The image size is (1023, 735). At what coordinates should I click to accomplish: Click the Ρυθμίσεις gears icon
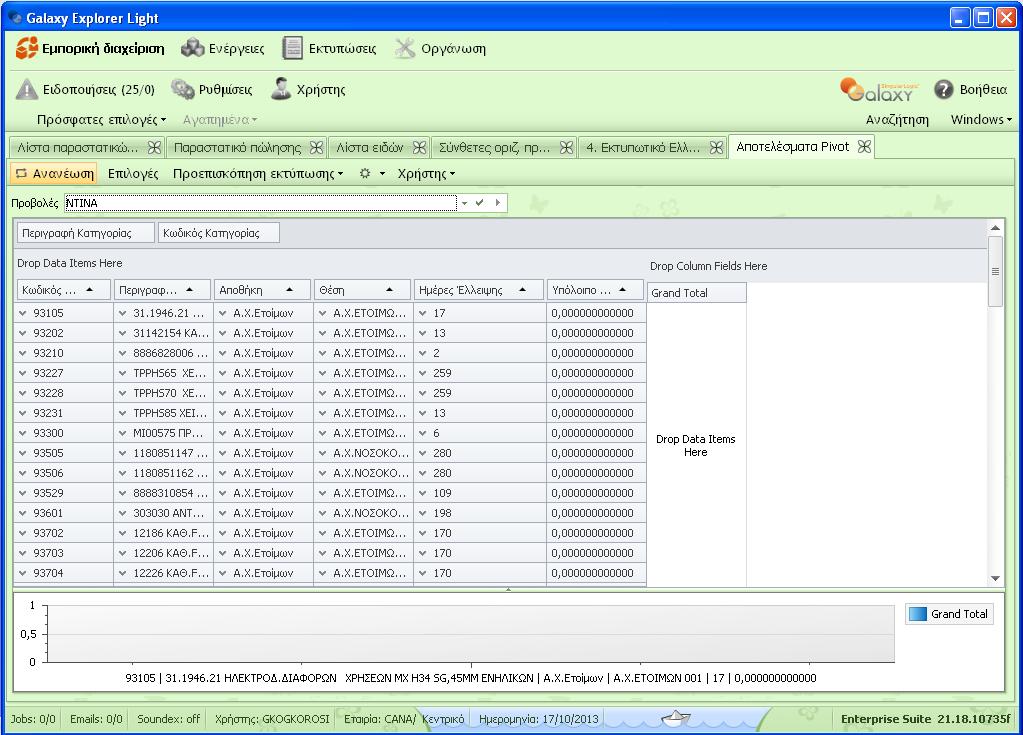click(x=183, y=89)
